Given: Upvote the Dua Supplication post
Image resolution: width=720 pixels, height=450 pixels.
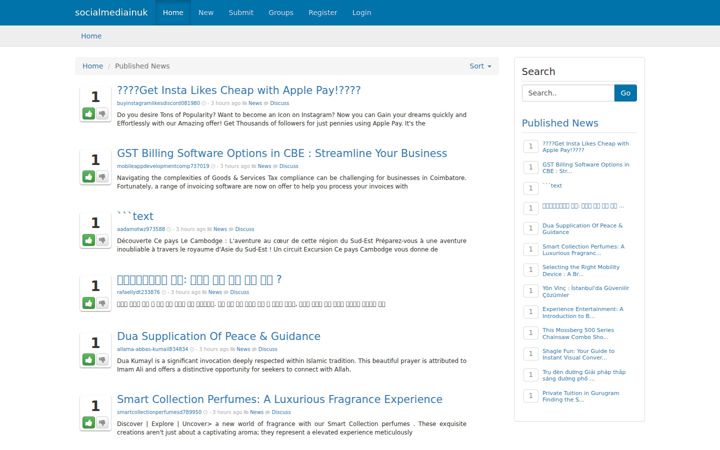Looking at the screenshot, I should (x=89, y=360).
